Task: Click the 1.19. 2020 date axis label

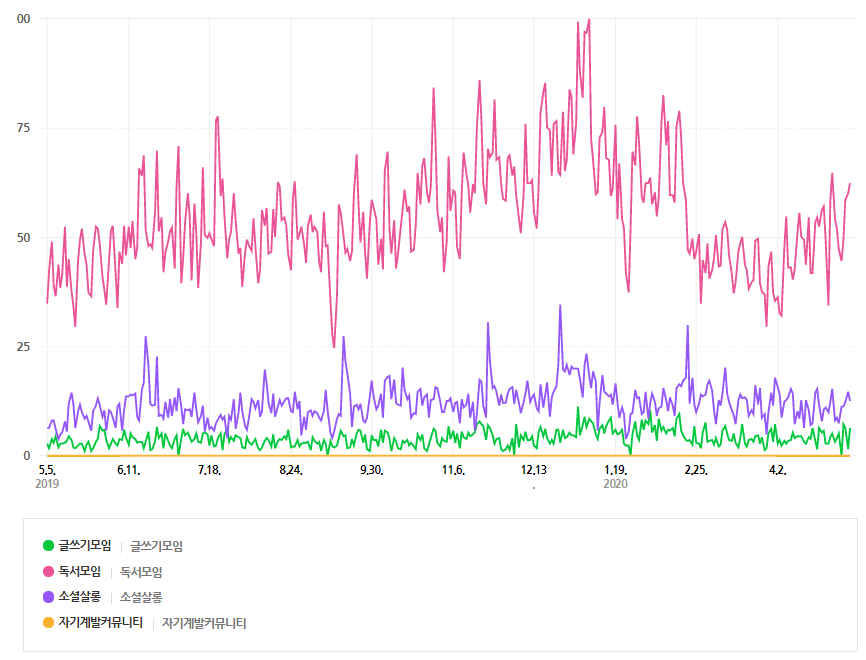Action: pyautogui.click(x=615, y=477)
